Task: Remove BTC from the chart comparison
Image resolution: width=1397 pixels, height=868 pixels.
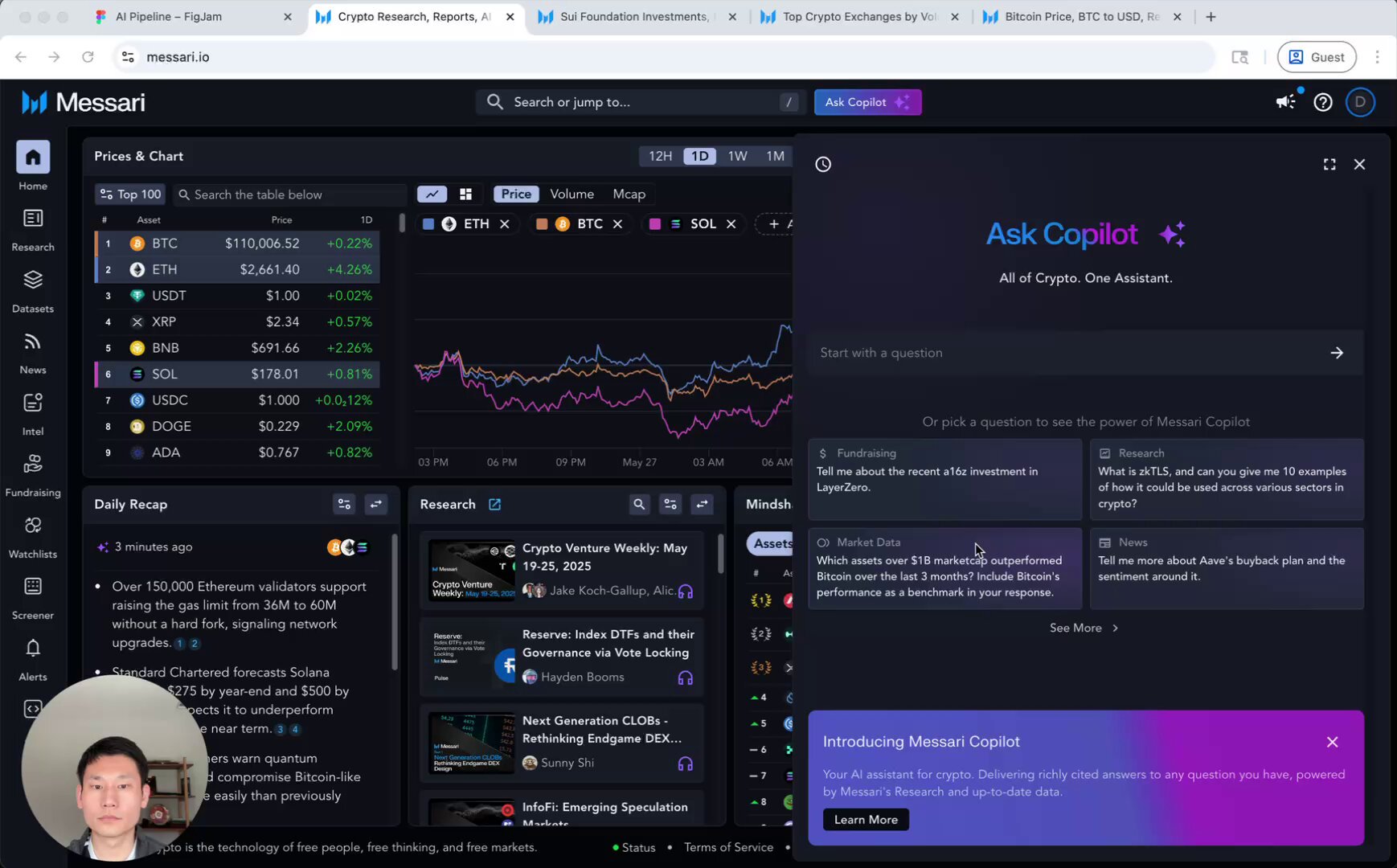Action: 617,224
